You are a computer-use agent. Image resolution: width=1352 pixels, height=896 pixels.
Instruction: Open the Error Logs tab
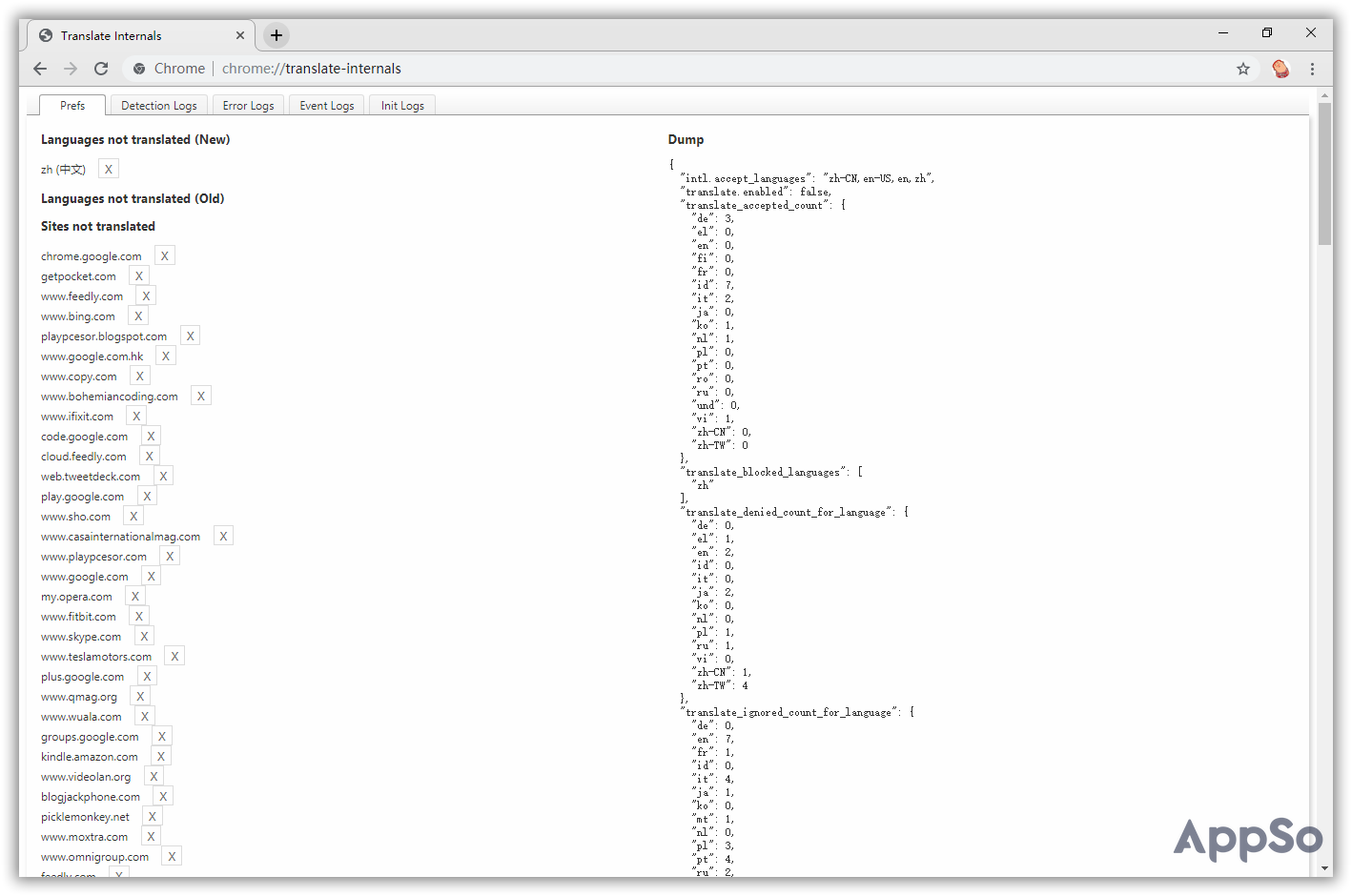coord(248,106)
